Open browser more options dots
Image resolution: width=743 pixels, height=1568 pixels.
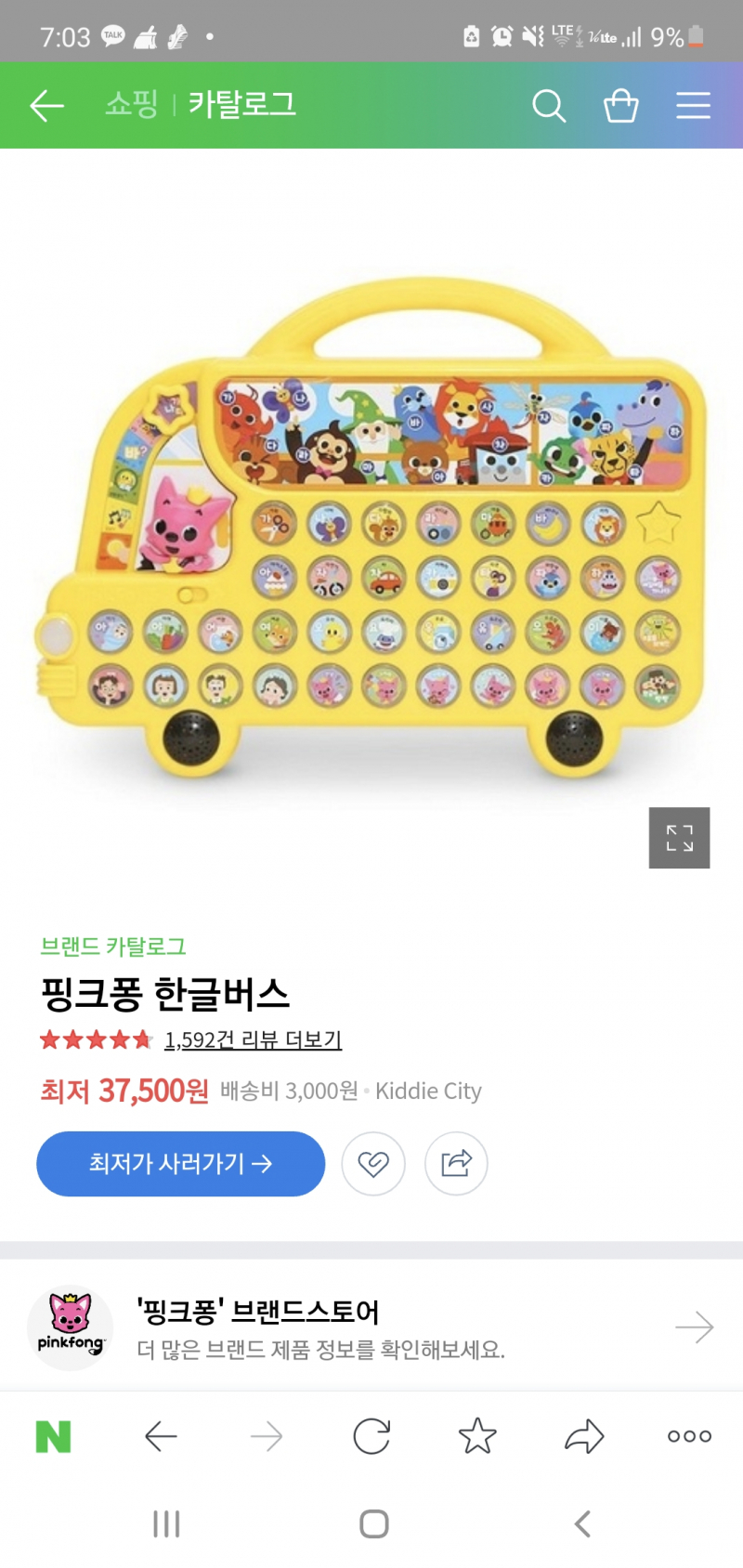coord(689,1436)
